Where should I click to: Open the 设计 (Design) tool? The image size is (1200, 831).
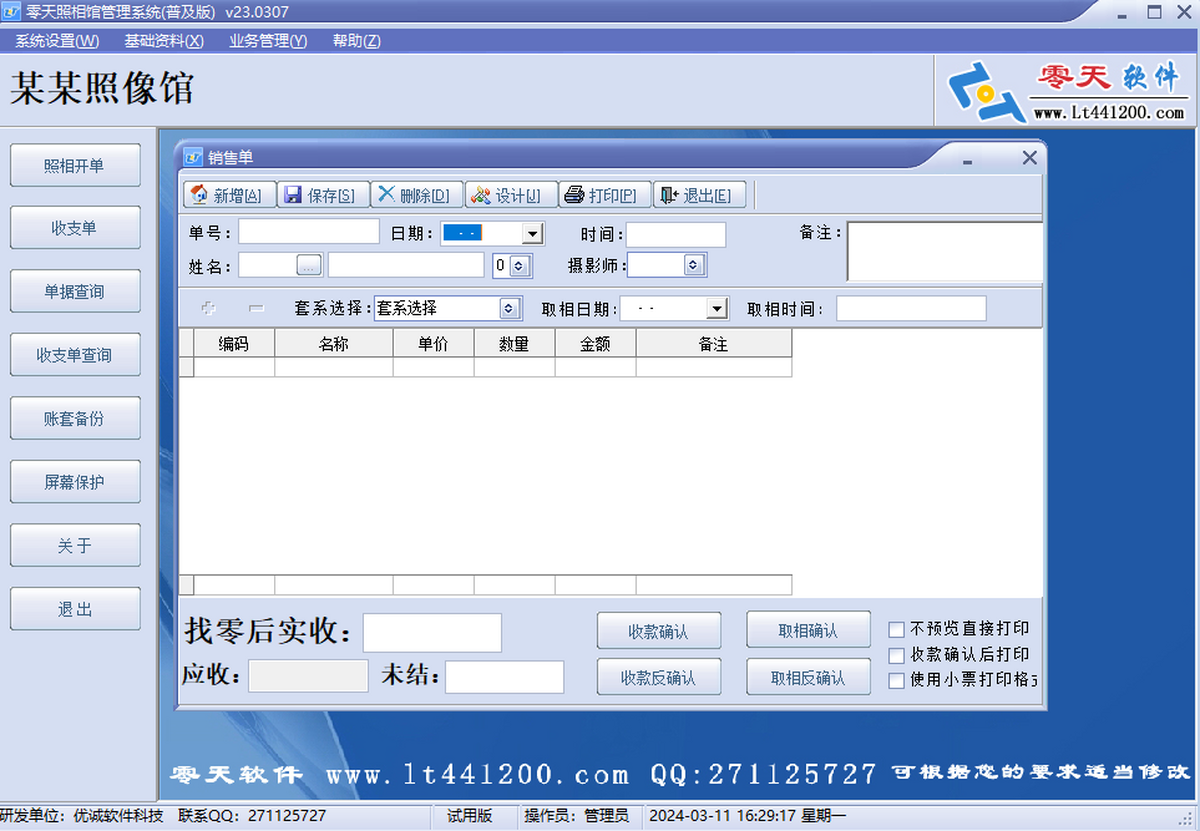510,195
